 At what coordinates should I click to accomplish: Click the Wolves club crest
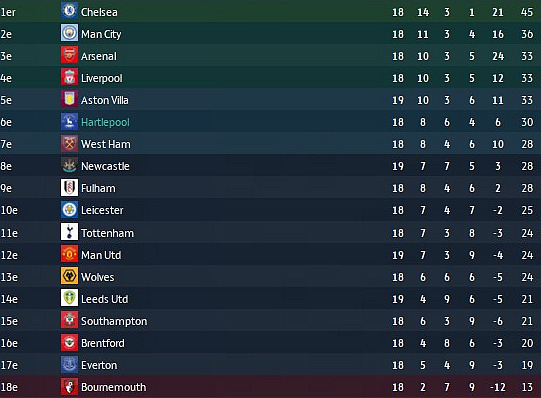coord(69,276)
